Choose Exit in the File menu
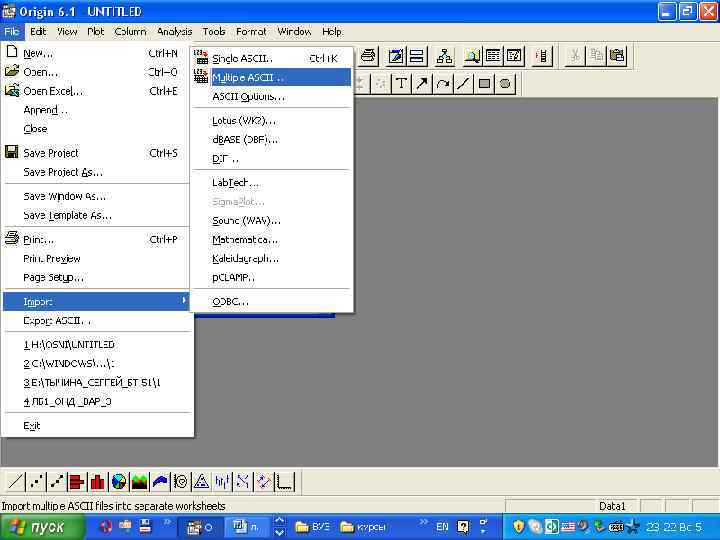The image size is (720, 540). click(x=96, y=426)
